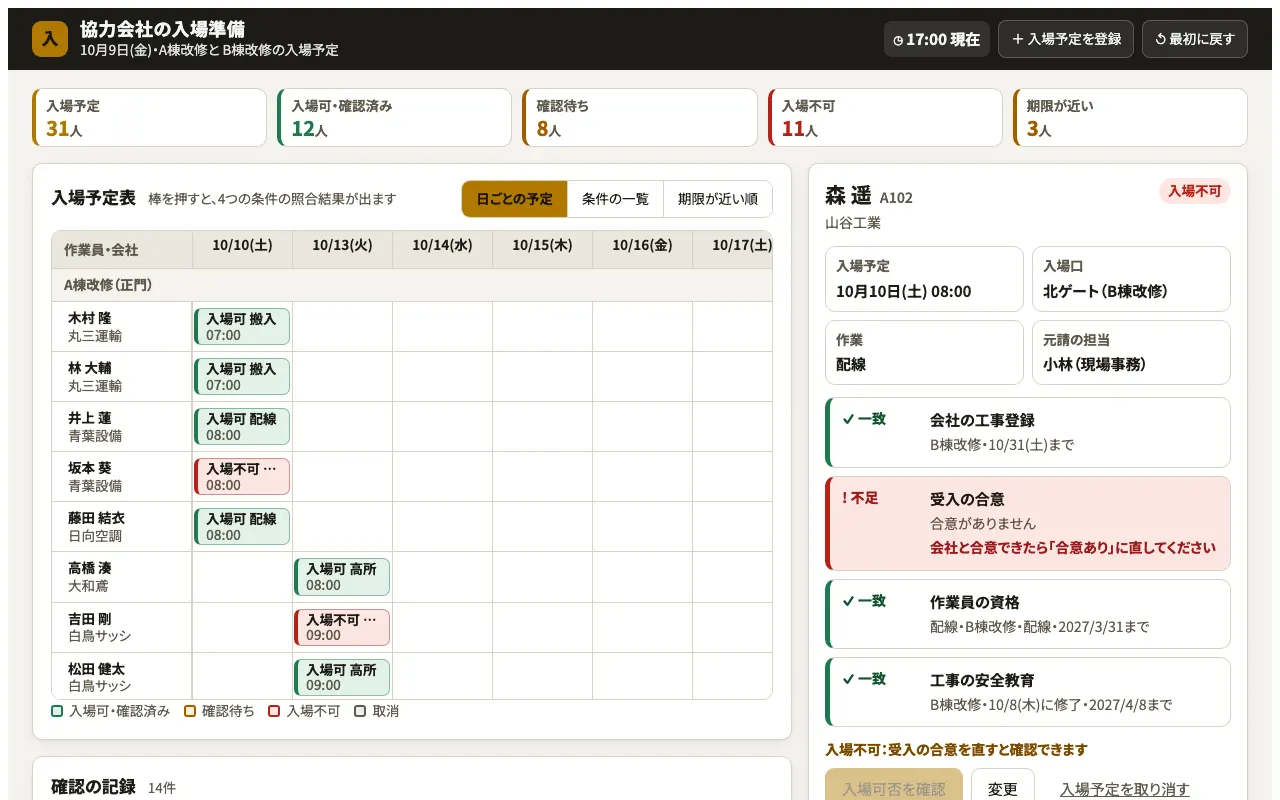
Task: Open the 入場不可 11人 summary card
Action: [884, 118]
